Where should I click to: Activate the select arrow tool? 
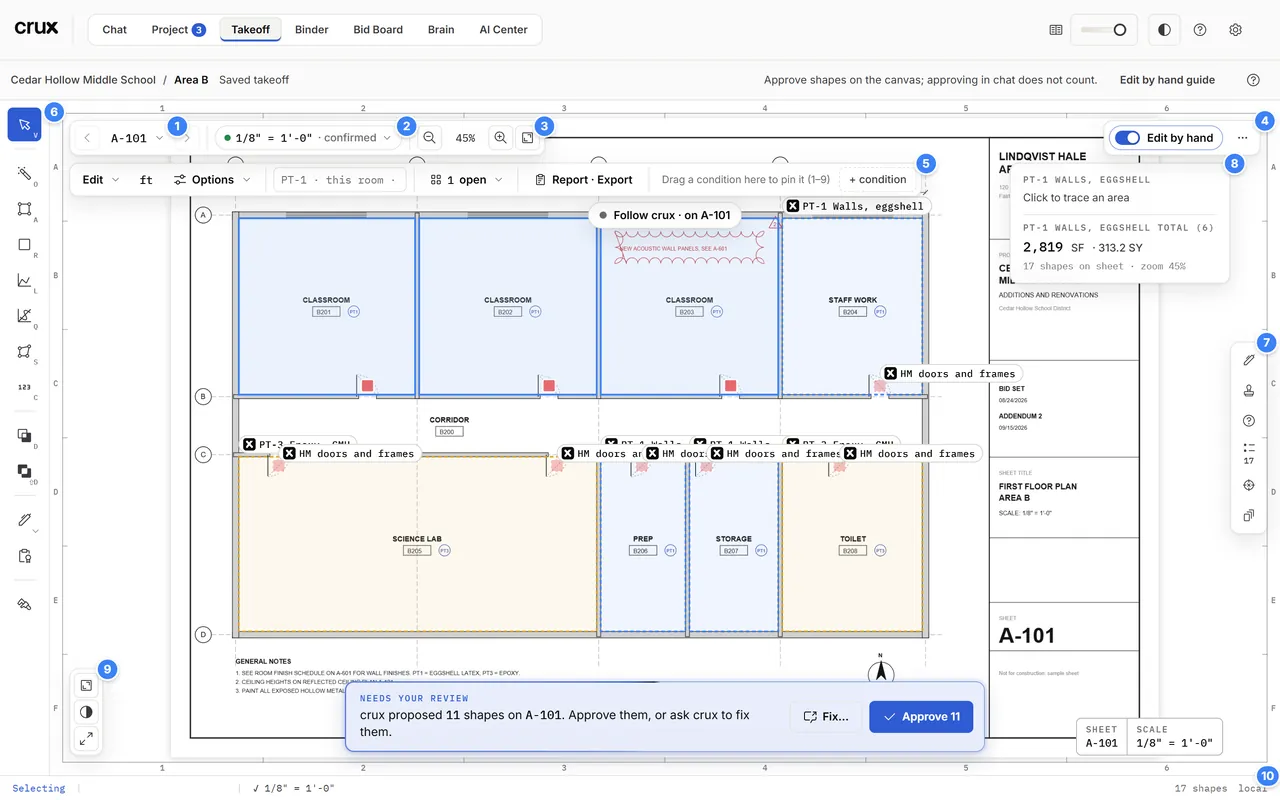[x=24, y=125]
